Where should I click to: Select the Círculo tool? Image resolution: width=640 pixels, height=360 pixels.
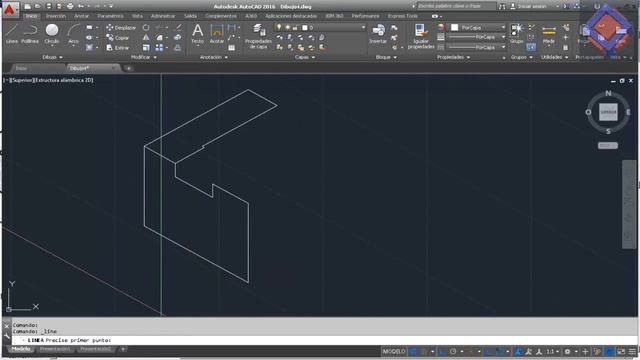pos(52,34)
